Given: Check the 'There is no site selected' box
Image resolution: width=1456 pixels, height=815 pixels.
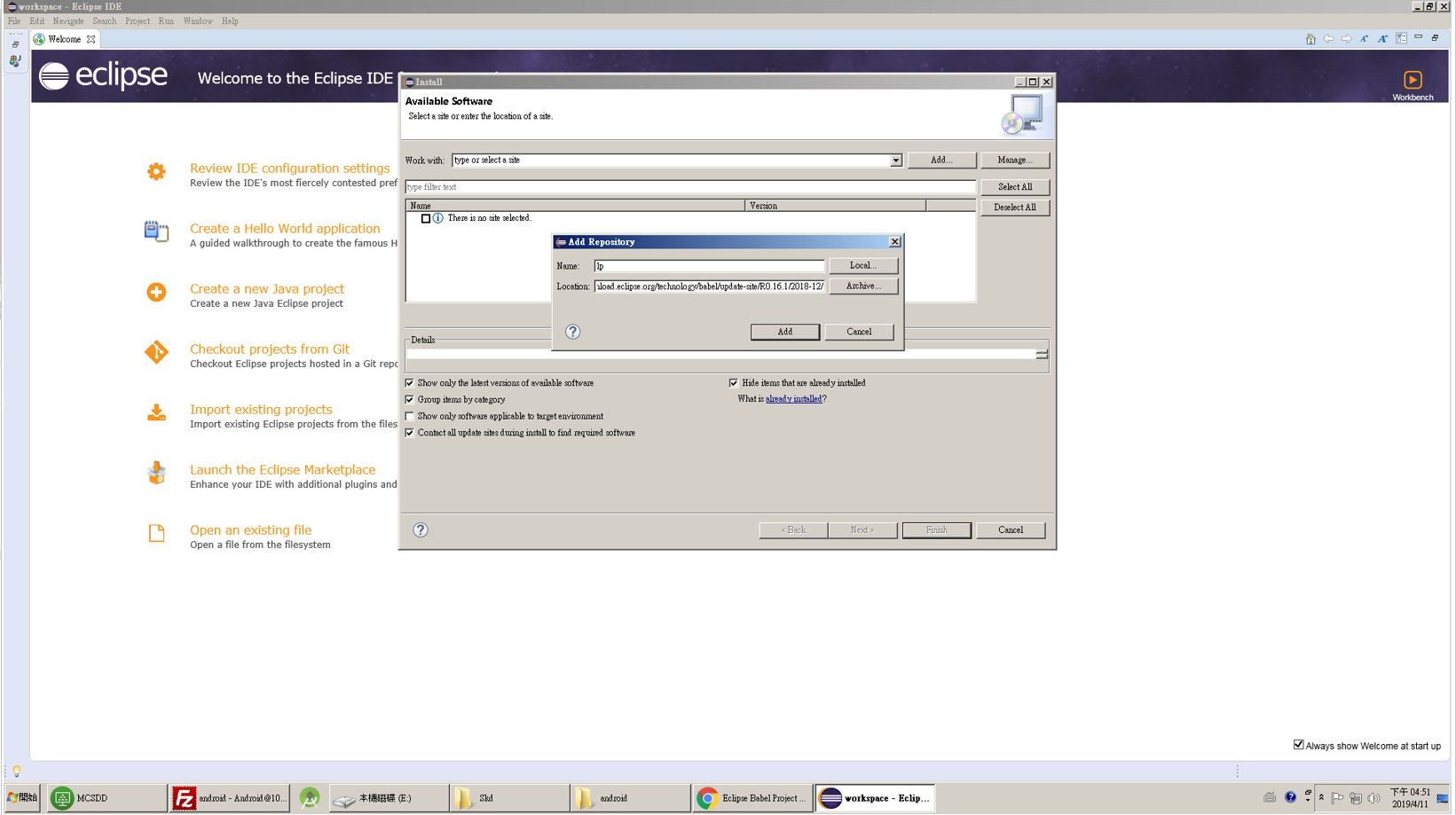Looking at the screenshot, I should pyautogui.click(x=426, y=218).
